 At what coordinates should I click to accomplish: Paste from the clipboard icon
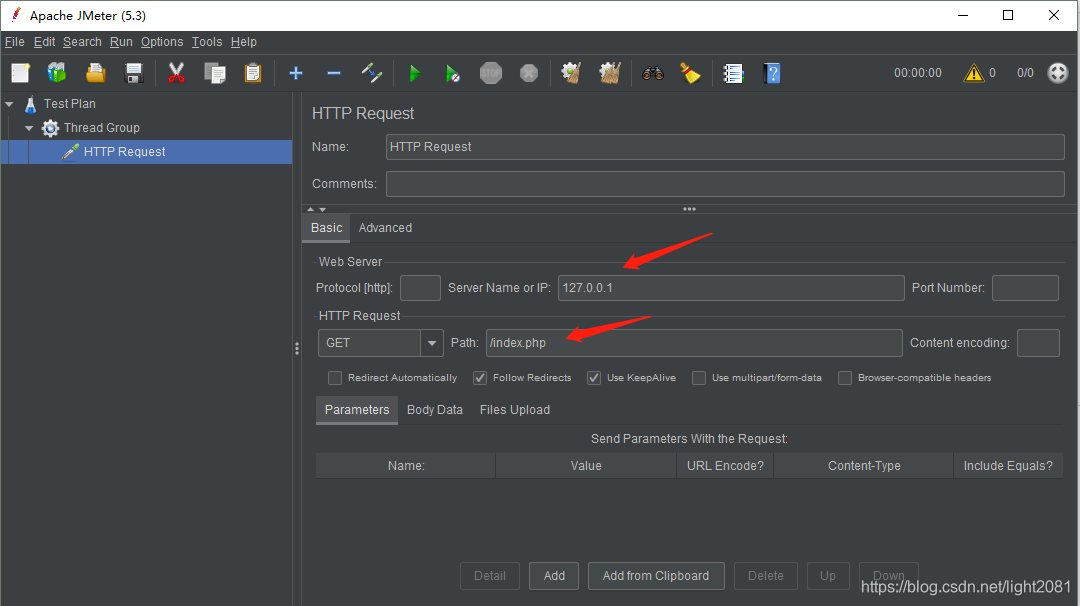[x=253, y=73]
